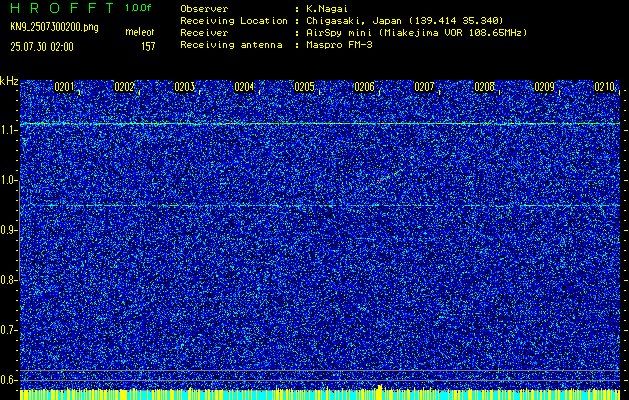Click the Receiving antenna label
The height and width of the screenshot is (400, 629).
click(231, 45)
